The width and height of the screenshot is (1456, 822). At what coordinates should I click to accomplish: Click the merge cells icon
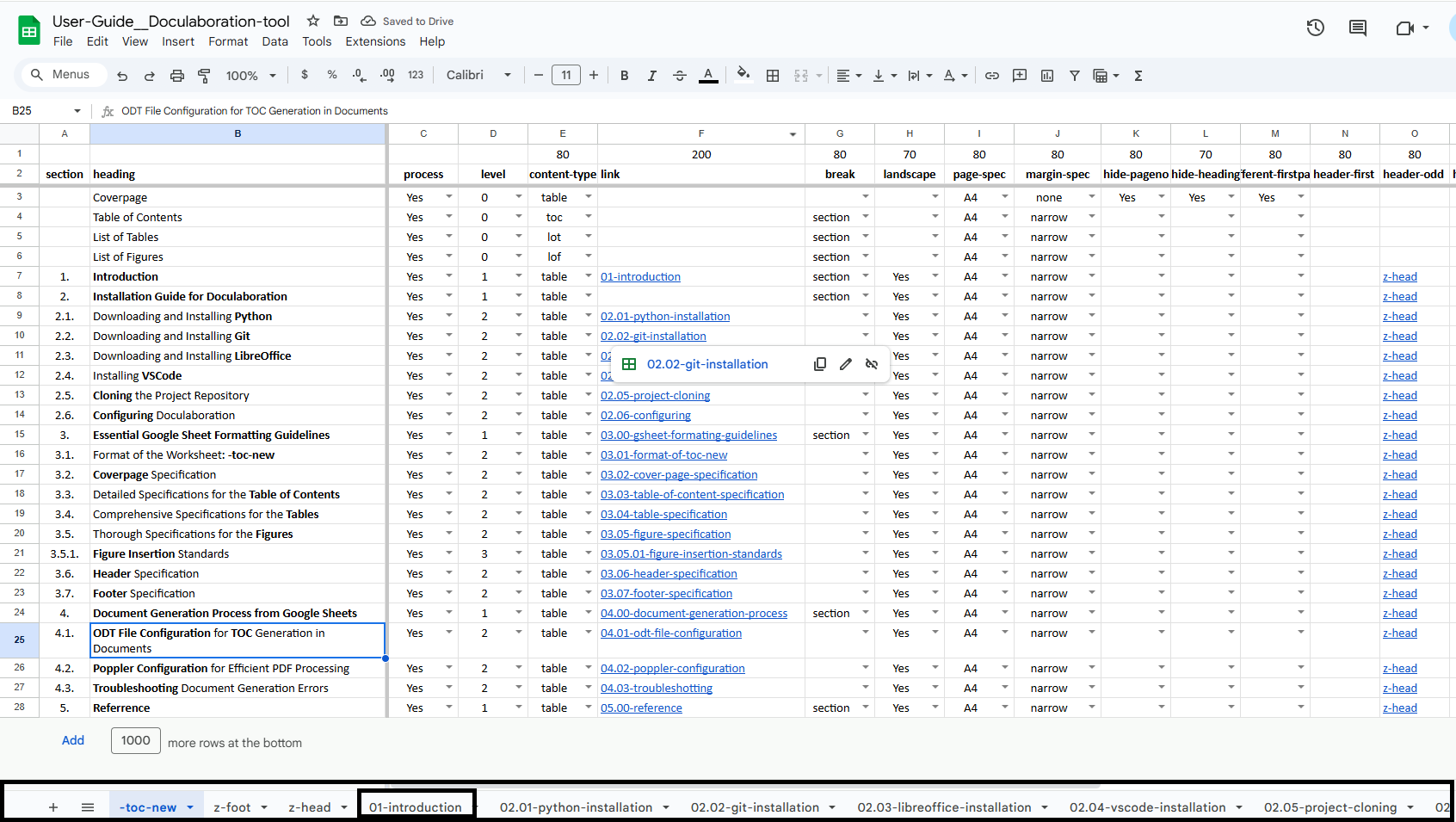801,76
